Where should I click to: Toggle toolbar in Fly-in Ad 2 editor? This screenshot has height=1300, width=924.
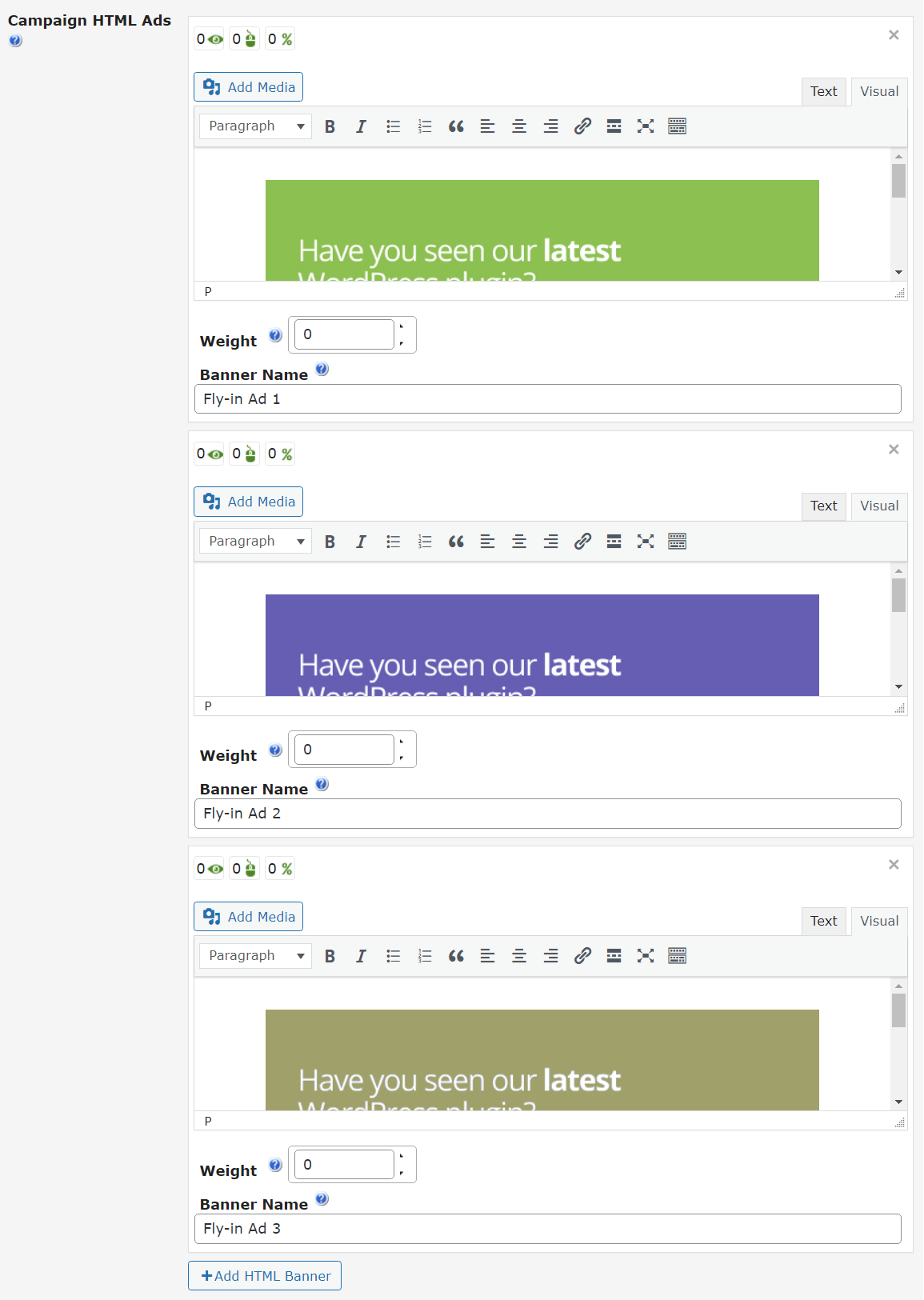coord(677,542)
